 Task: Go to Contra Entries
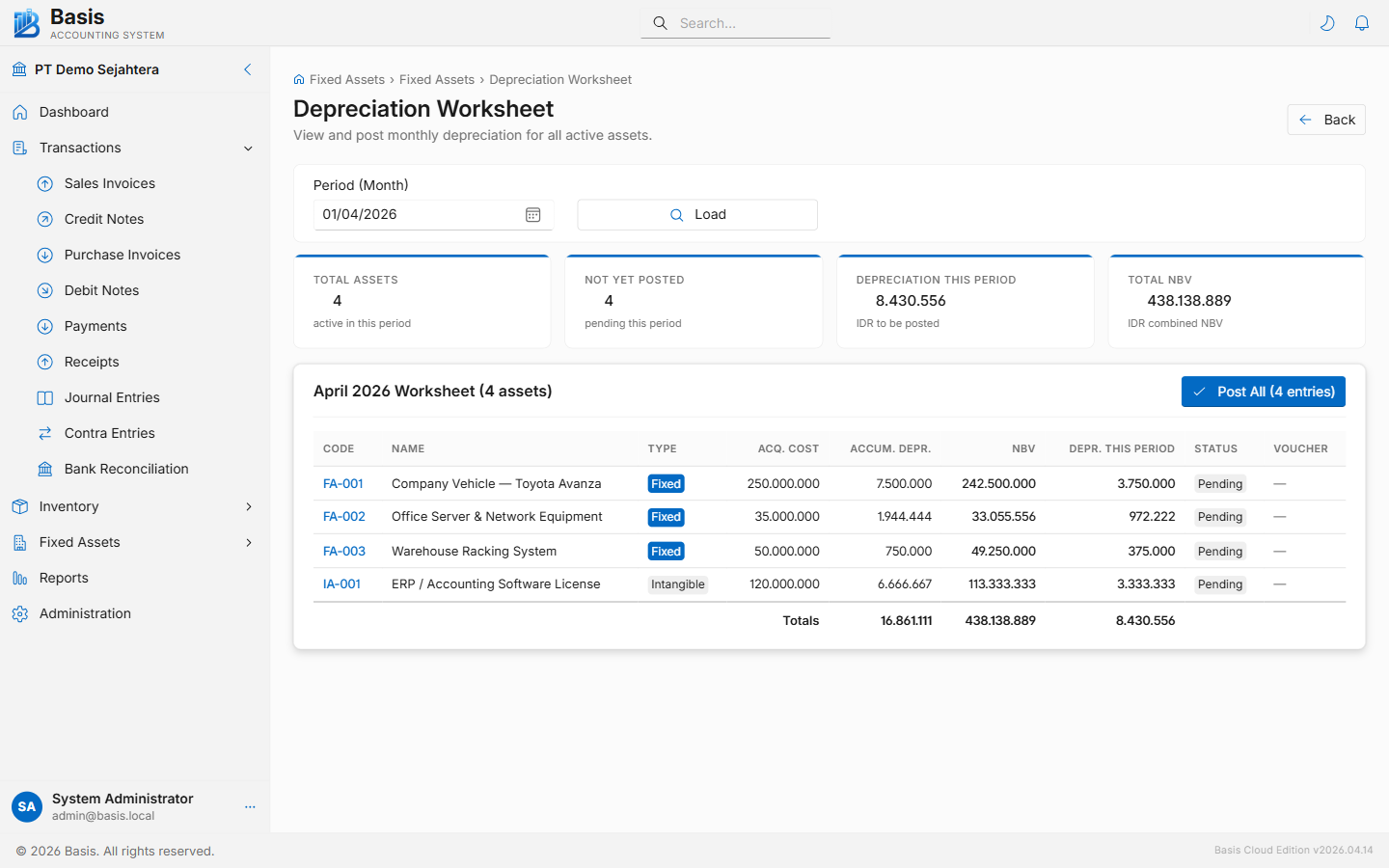point(109,433)
